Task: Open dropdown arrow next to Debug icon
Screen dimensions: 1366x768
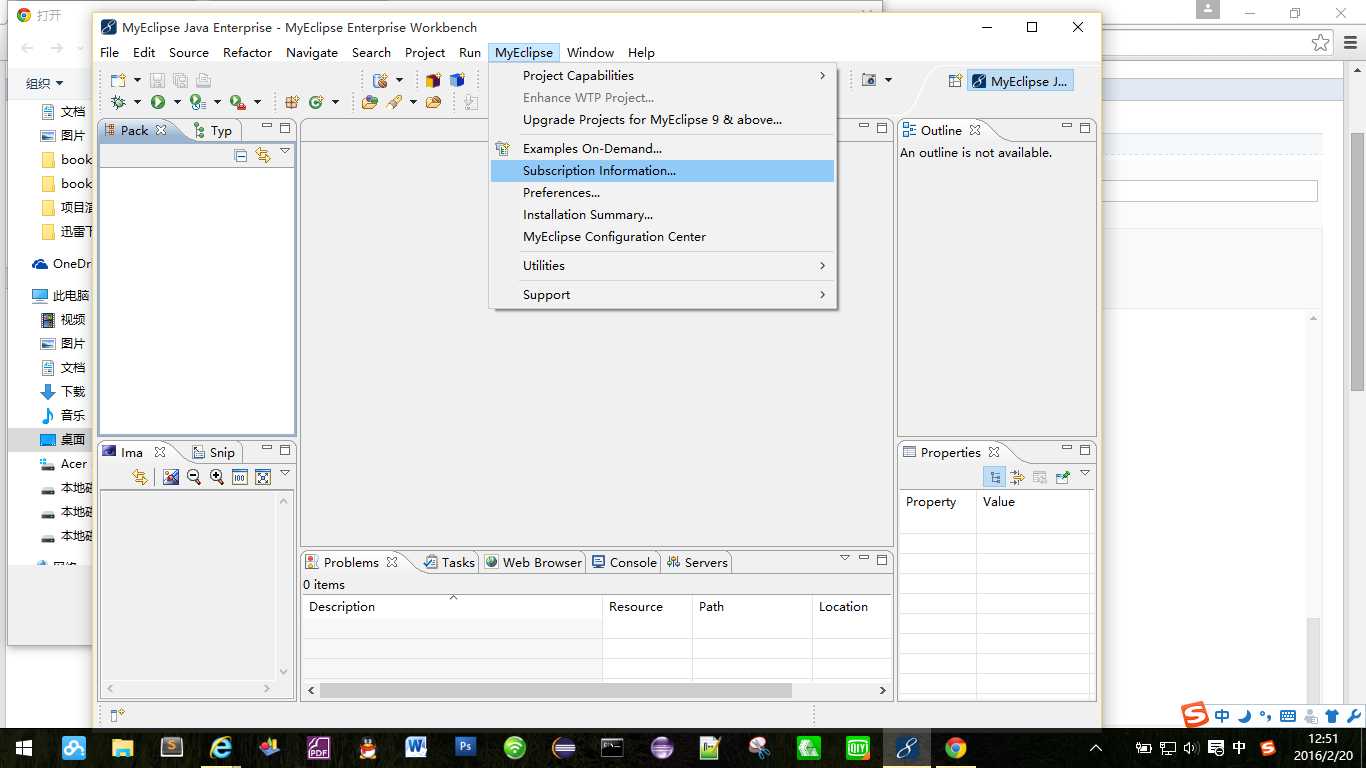Action: pos(137,102)
